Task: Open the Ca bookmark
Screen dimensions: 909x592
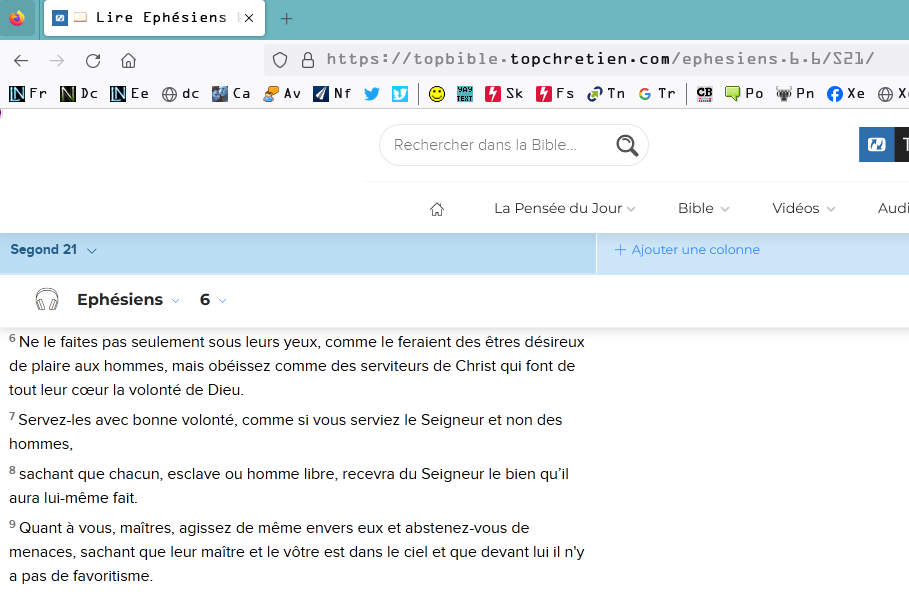Action: click(231, 93)
